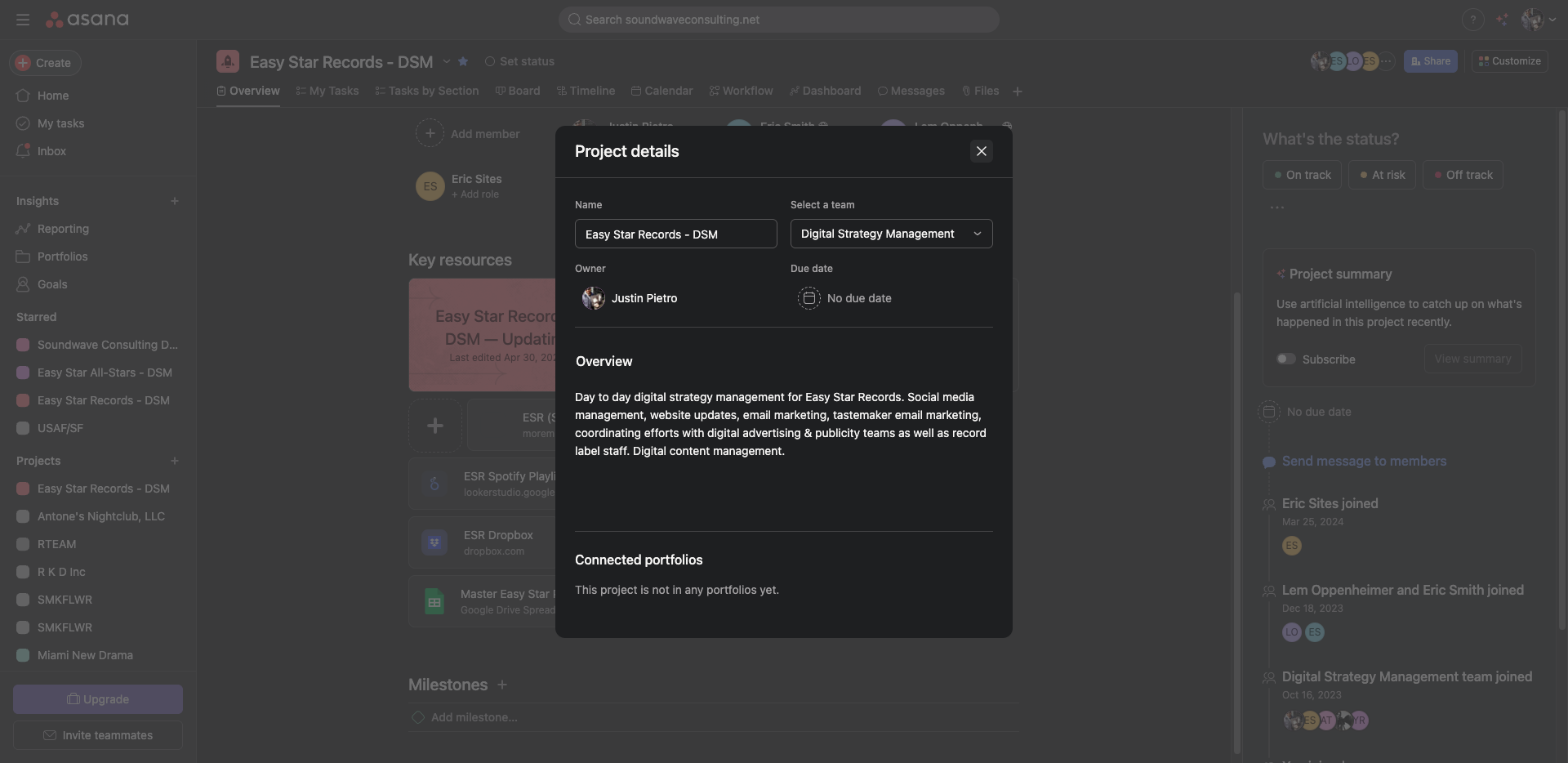Viewport: 1568px width, 763px height.
Task: Toggle the Subscribe switch
Action: coord(1286,359)
